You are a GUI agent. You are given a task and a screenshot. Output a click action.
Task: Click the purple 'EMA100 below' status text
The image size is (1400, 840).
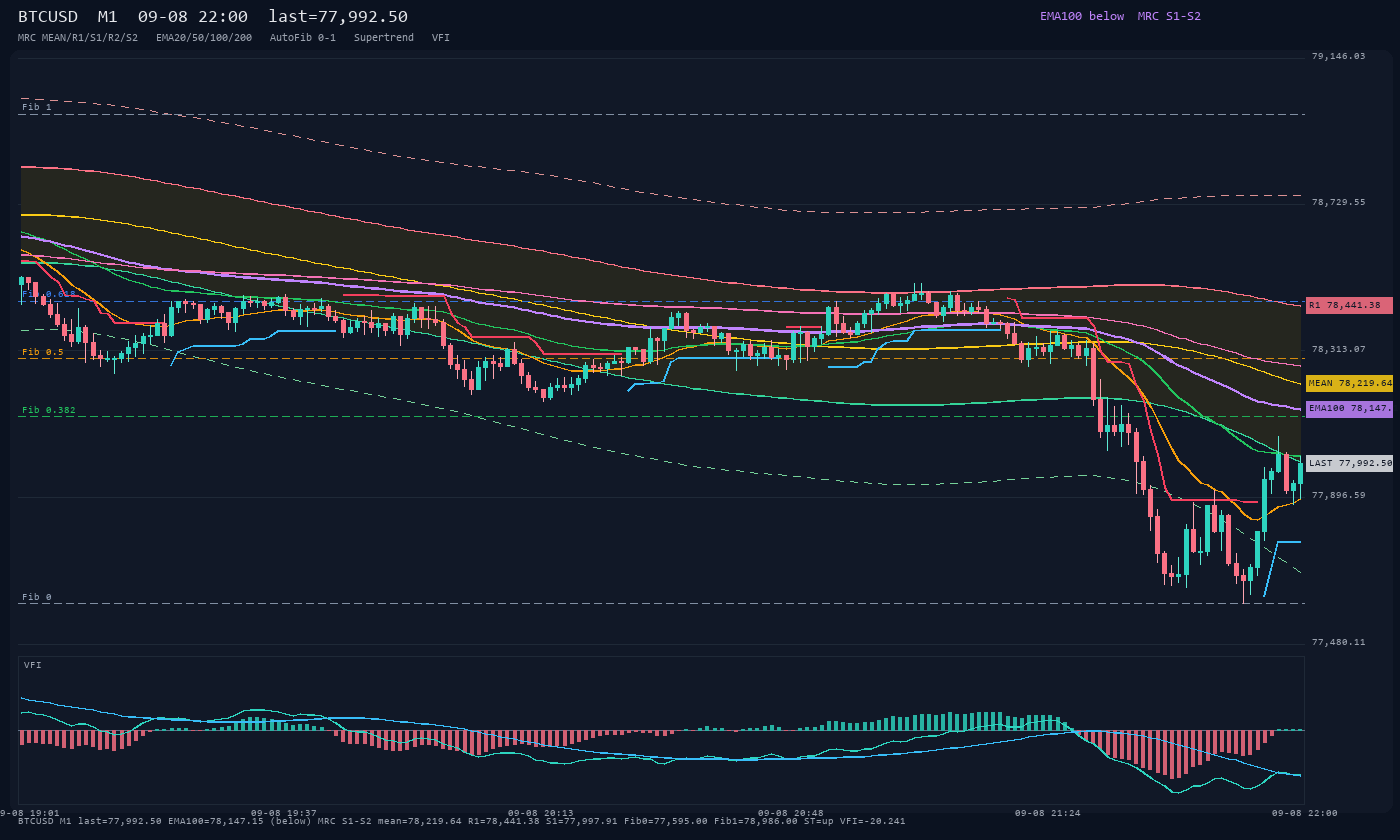tap(1082, 16)
